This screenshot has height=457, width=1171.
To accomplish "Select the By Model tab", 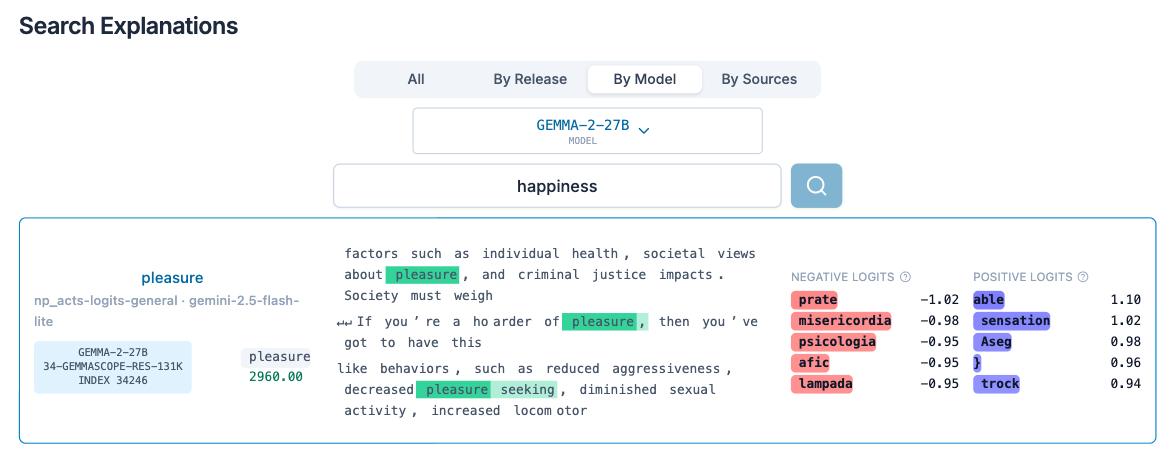I will tap(644, 79).
